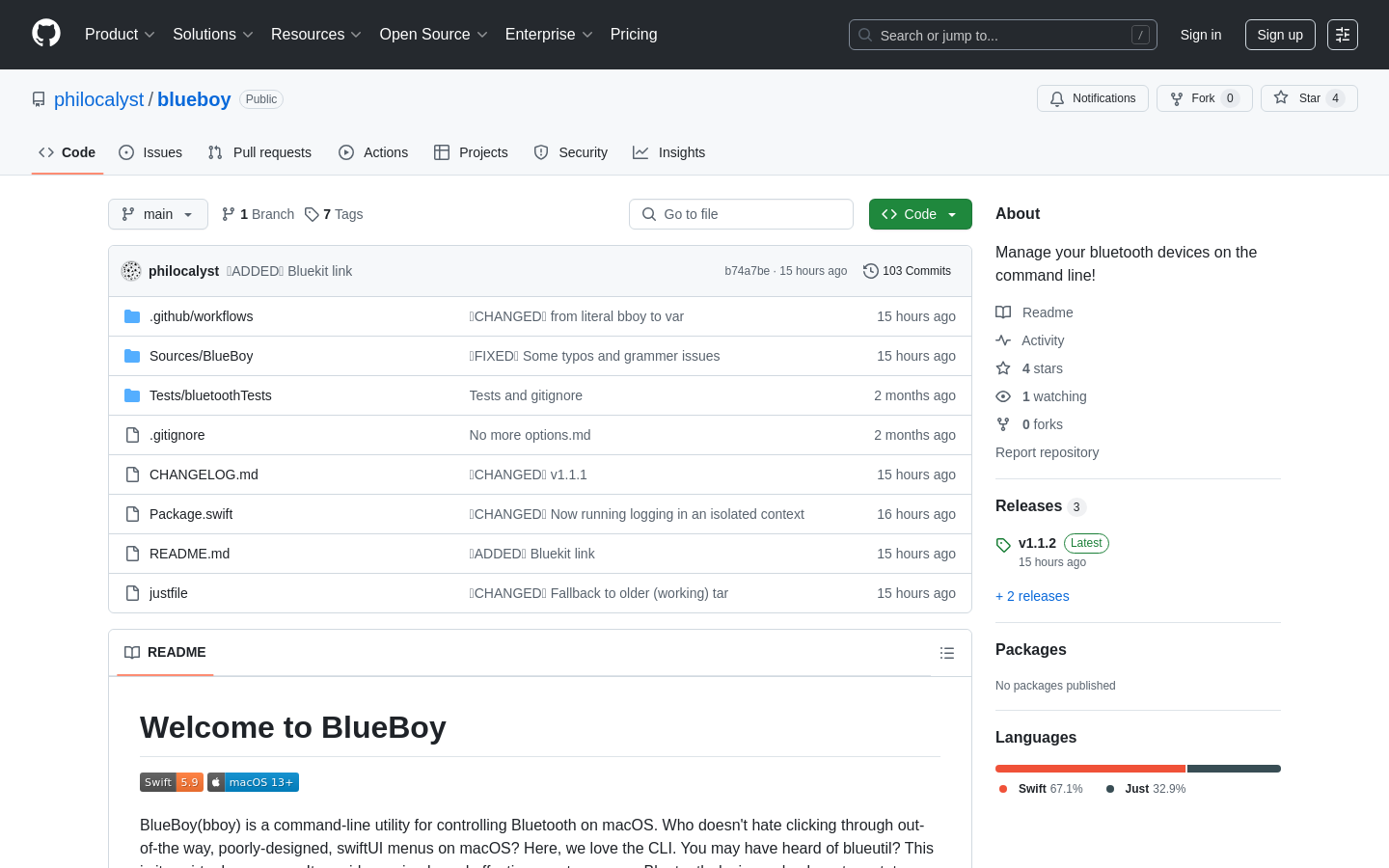Open the philocalyst owner profile link

(x=98, y=99)
